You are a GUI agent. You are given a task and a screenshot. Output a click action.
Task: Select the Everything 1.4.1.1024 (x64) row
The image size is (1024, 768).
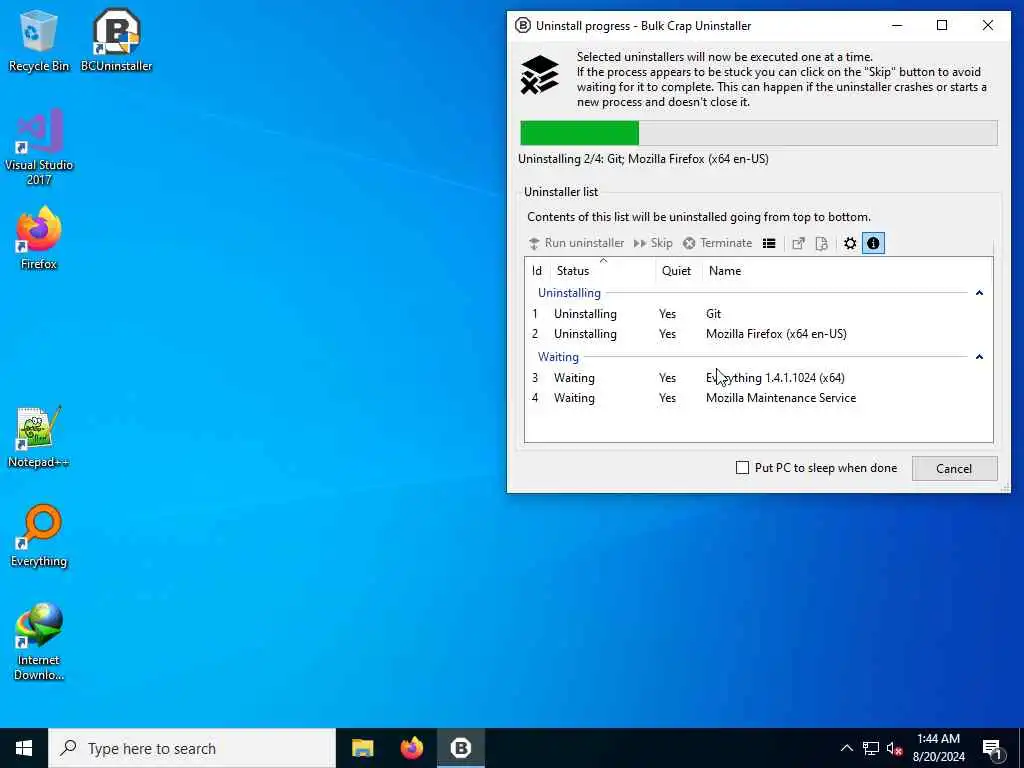[758, 377]
